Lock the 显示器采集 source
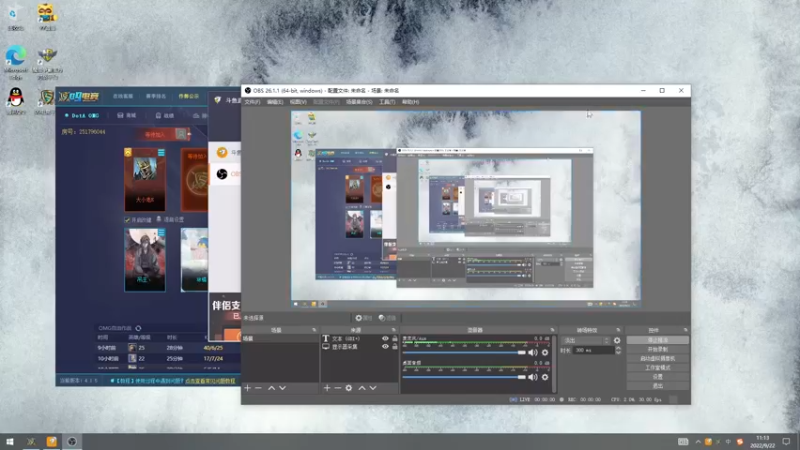The image size is (800, 450). tap(395, 346)
